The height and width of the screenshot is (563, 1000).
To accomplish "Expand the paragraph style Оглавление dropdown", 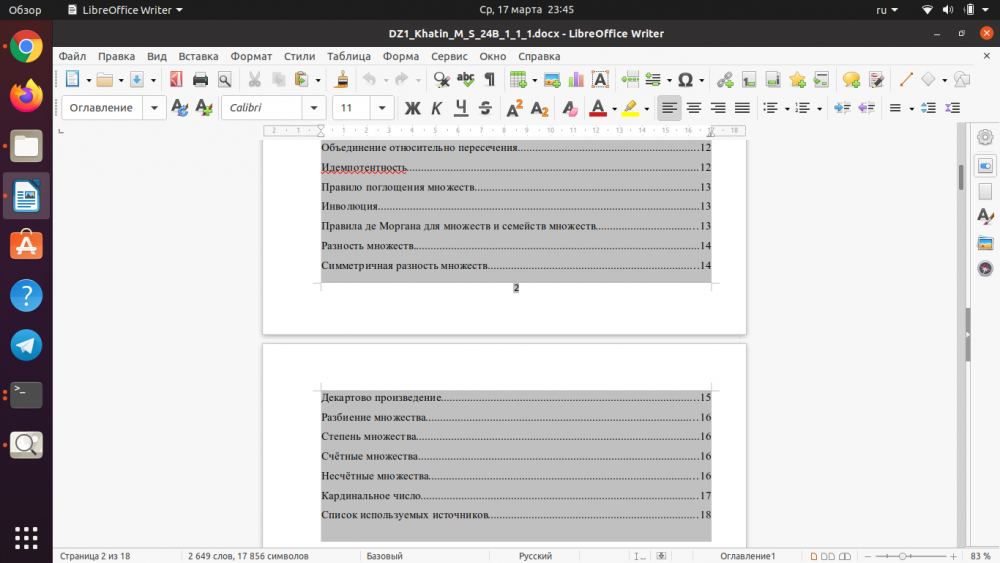I will point(155,108).
